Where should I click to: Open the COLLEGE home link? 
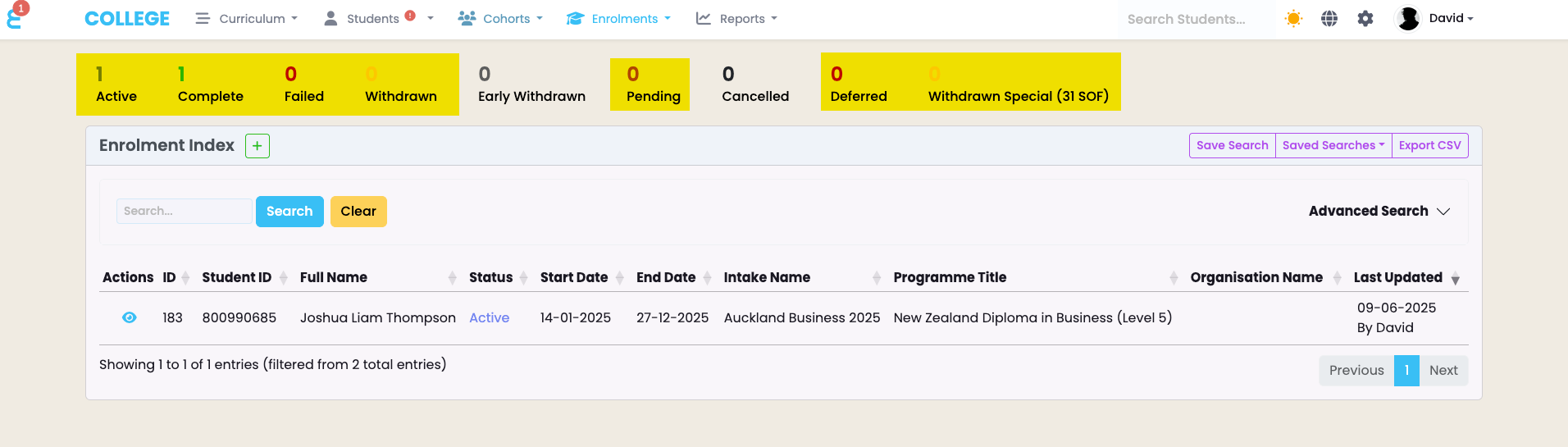(x=127, y=19)
